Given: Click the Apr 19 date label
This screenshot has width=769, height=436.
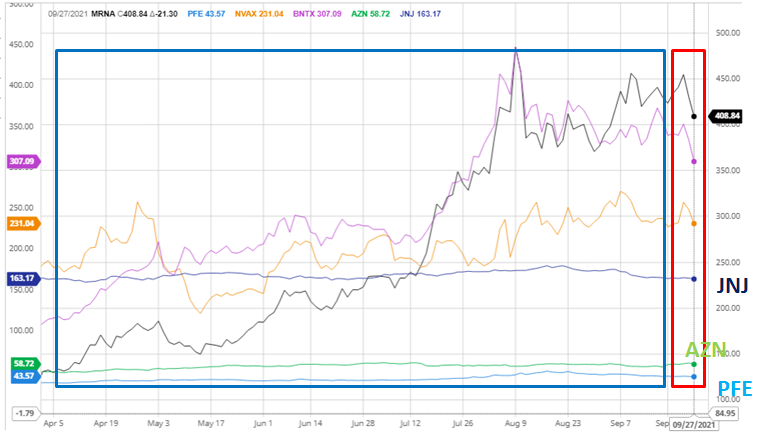Looking at the screenshot, I should (106, 423).
